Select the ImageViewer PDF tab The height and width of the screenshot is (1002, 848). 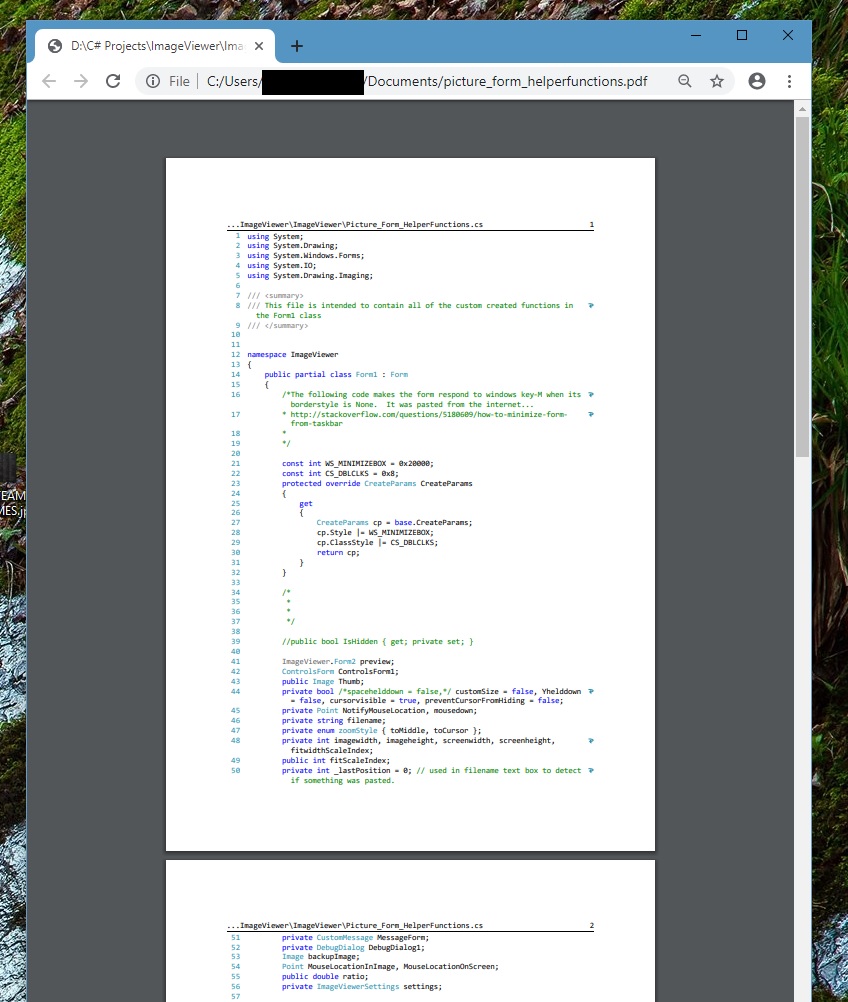(150, 45)
